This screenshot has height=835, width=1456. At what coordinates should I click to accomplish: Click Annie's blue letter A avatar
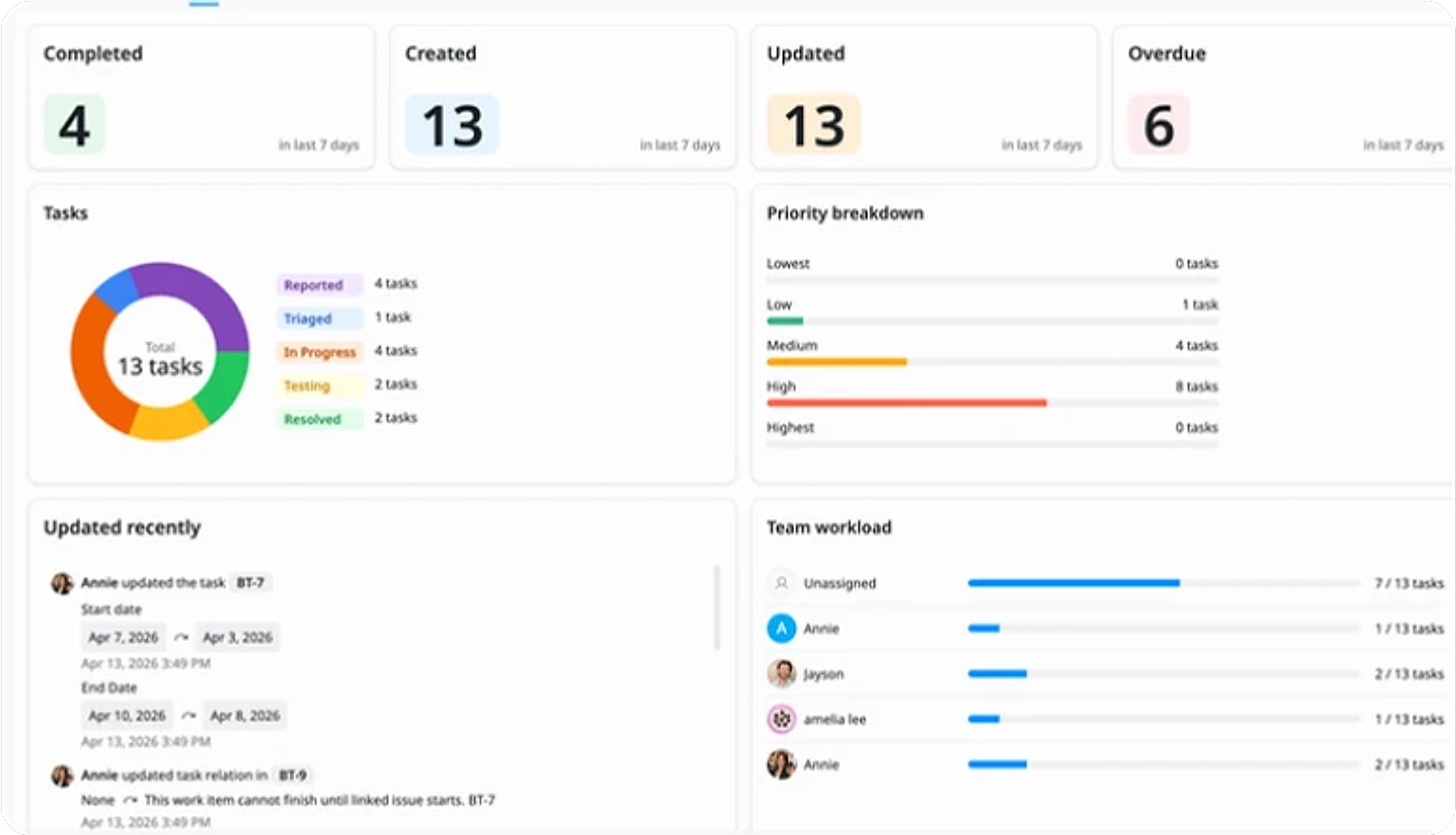[x=781, y=629]
